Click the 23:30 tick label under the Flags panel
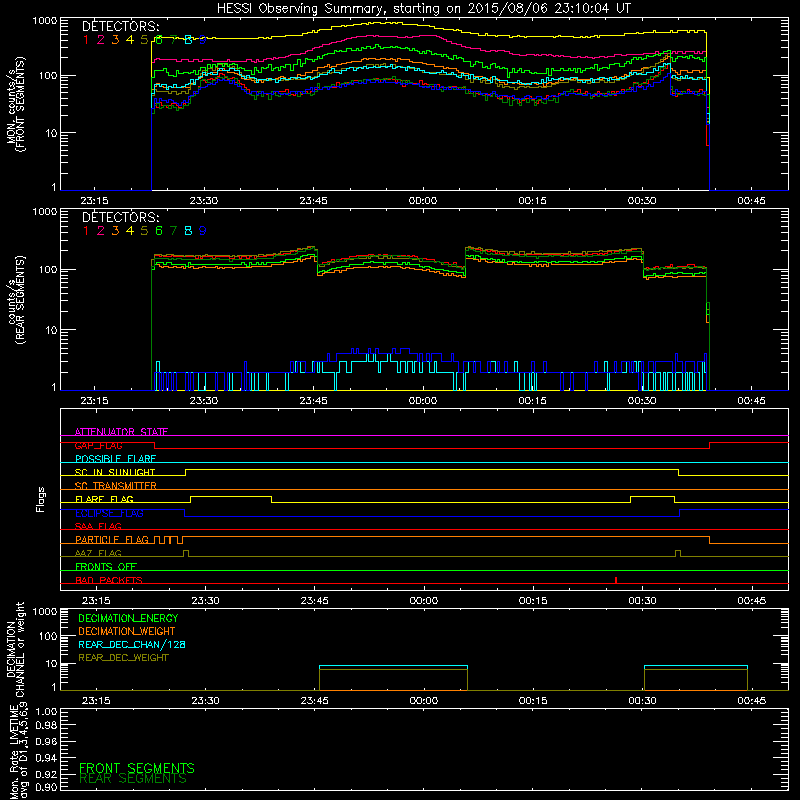 205,601
